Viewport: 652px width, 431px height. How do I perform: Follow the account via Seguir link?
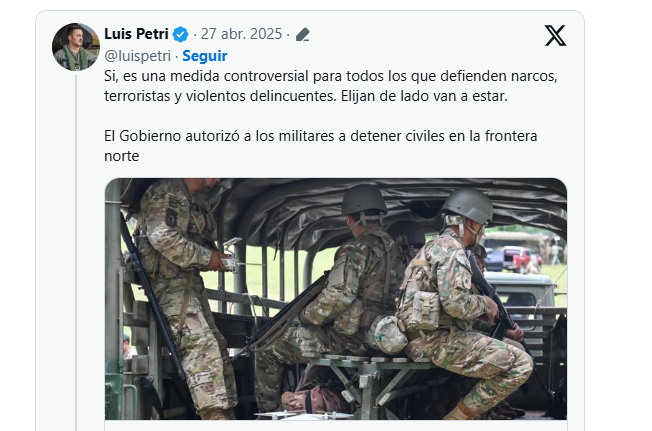[205, 56]
